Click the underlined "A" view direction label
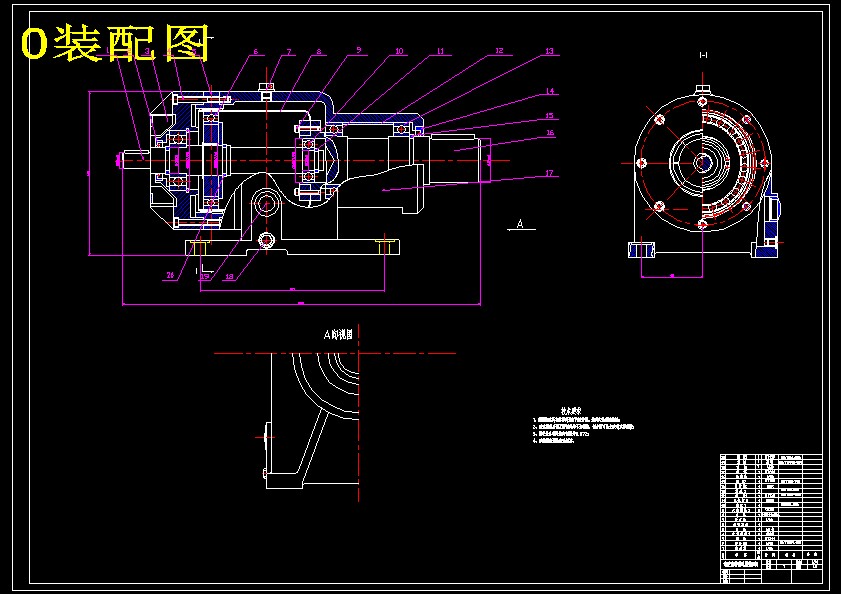 click(x=520, y=224)
